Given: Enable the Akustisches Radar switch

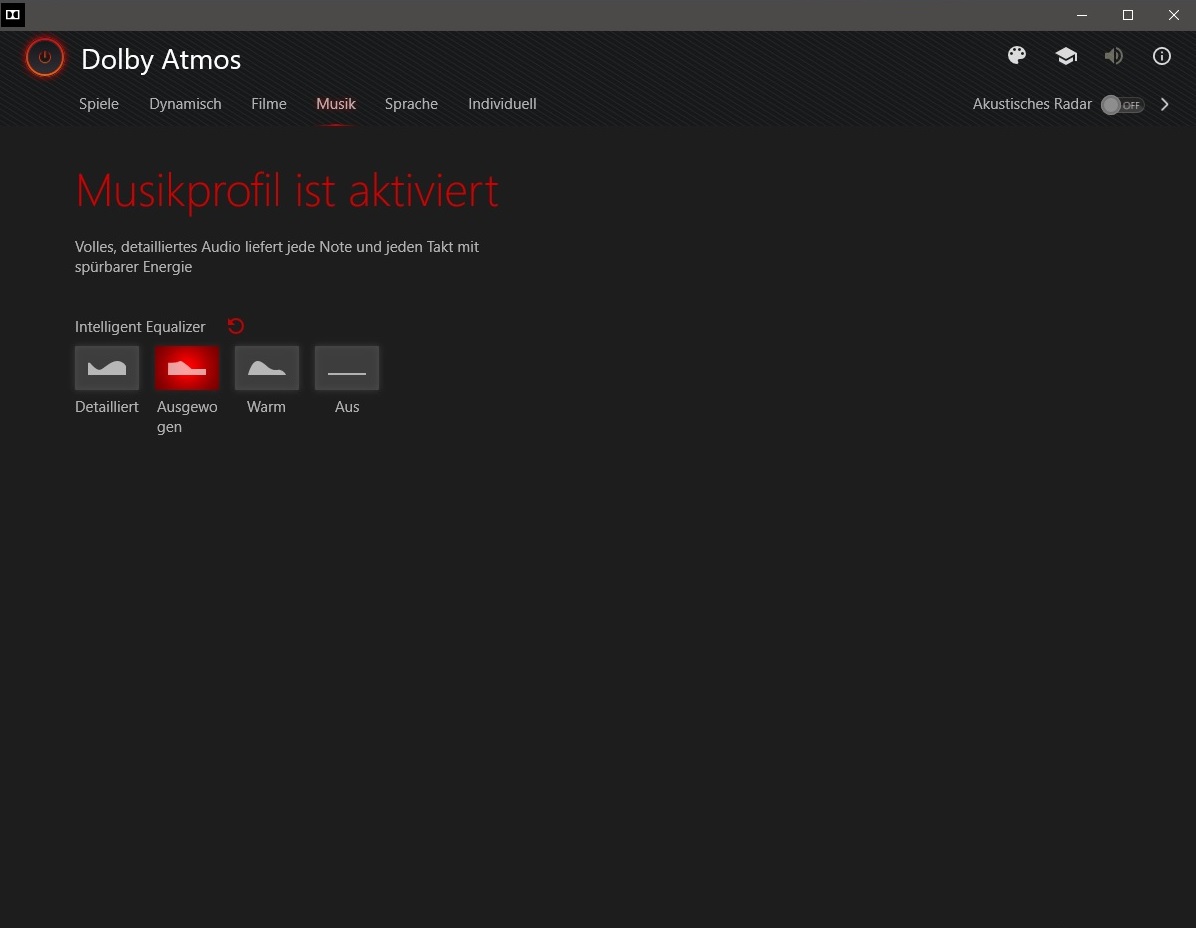Looking at the screenshot, I should point(1123,105).
